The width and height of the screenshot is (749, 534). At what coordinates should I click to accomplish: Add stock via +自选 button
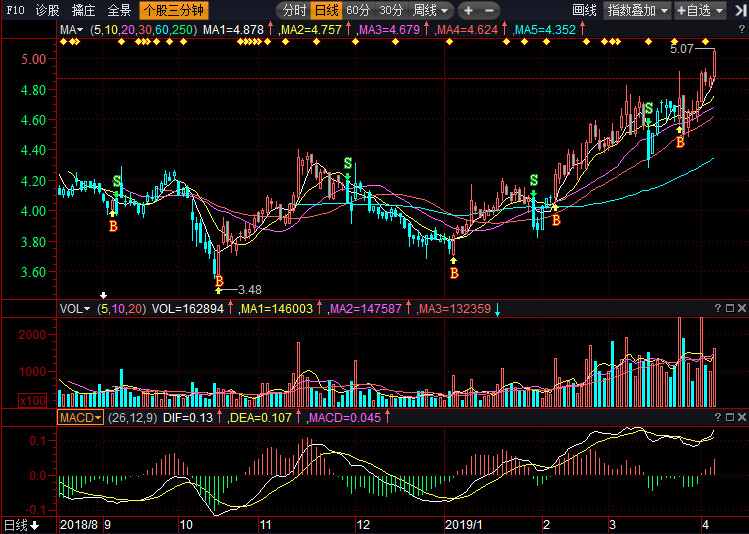(x=700, y=11)
